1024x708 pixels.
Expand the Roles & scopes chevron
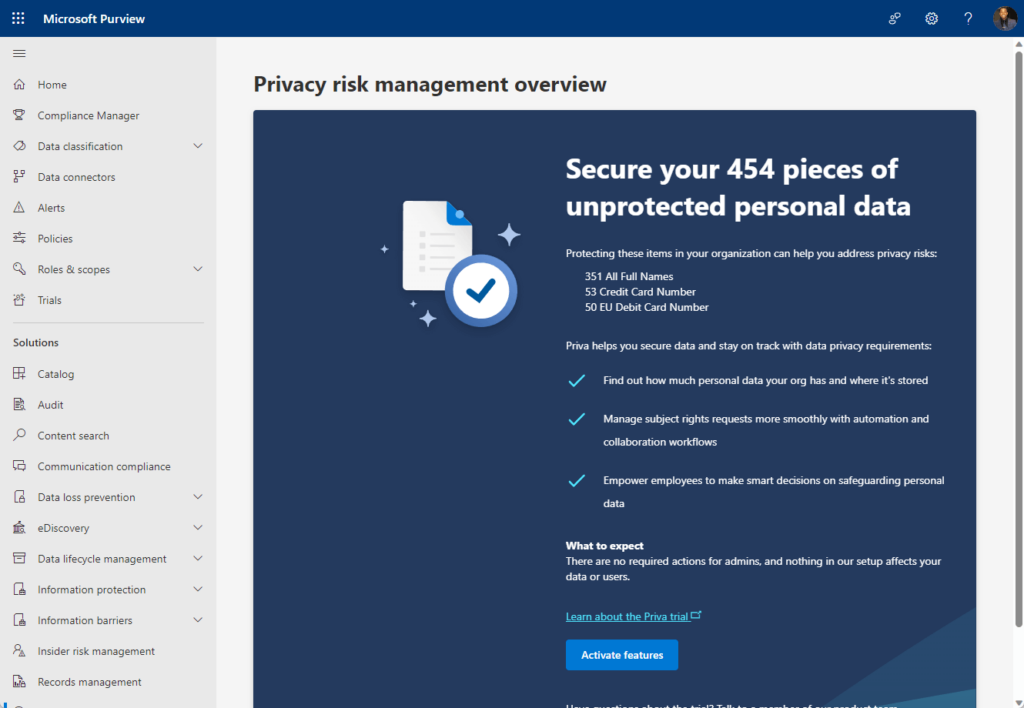(197, 268)
